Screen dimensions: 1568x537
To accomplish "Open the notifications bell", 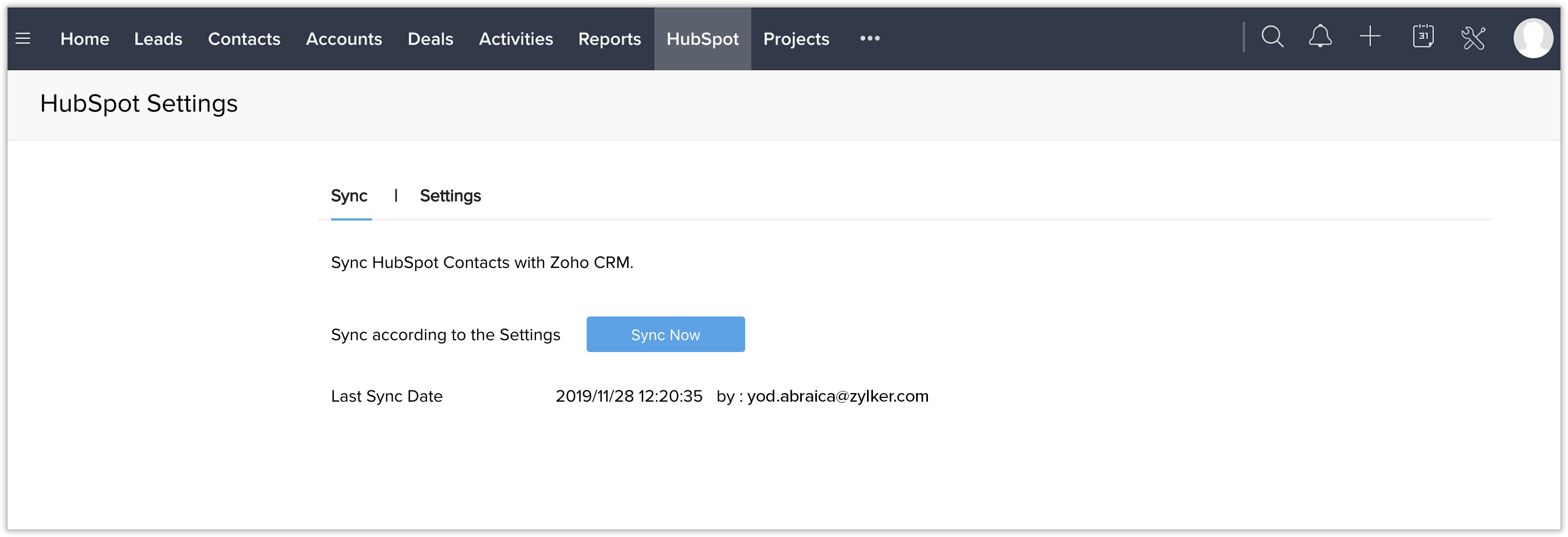I will click(1319, 37).
